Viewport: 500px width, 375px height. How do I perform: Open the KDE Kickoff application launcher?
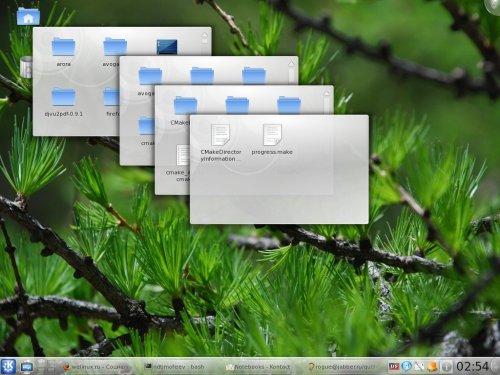click(x=8, y=366)
